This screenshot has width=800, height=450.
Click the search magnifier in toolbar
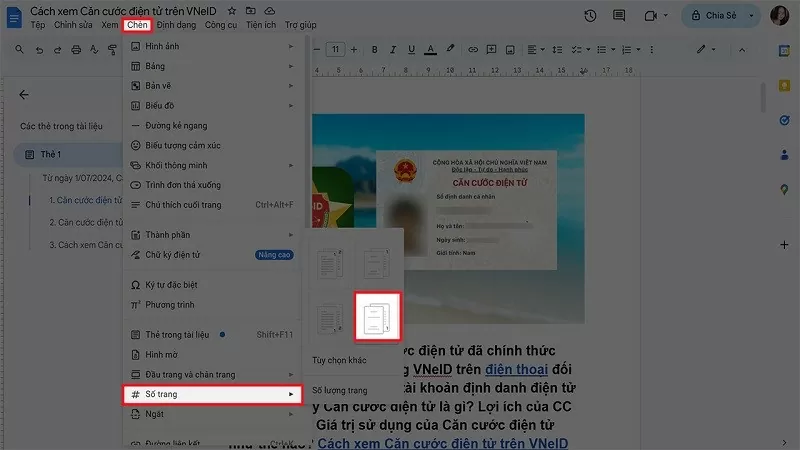click(x=19, y=49)
